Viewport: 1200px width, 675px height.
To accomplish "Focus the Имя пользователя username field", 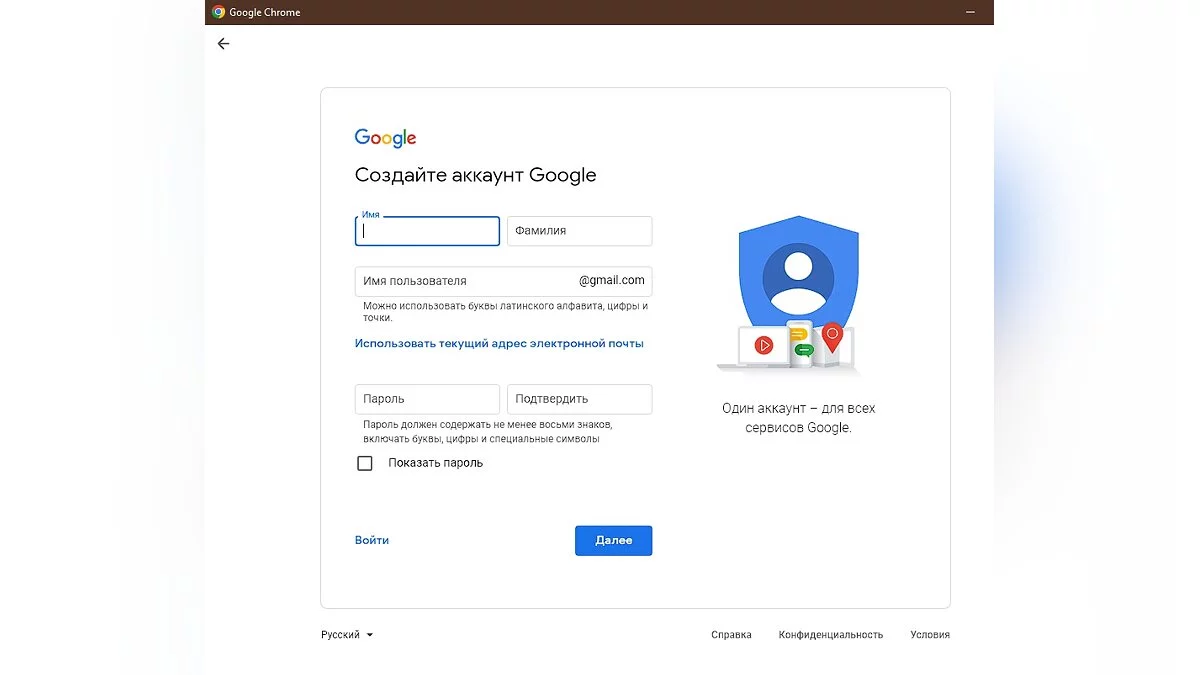I will [x=504, y=281].
